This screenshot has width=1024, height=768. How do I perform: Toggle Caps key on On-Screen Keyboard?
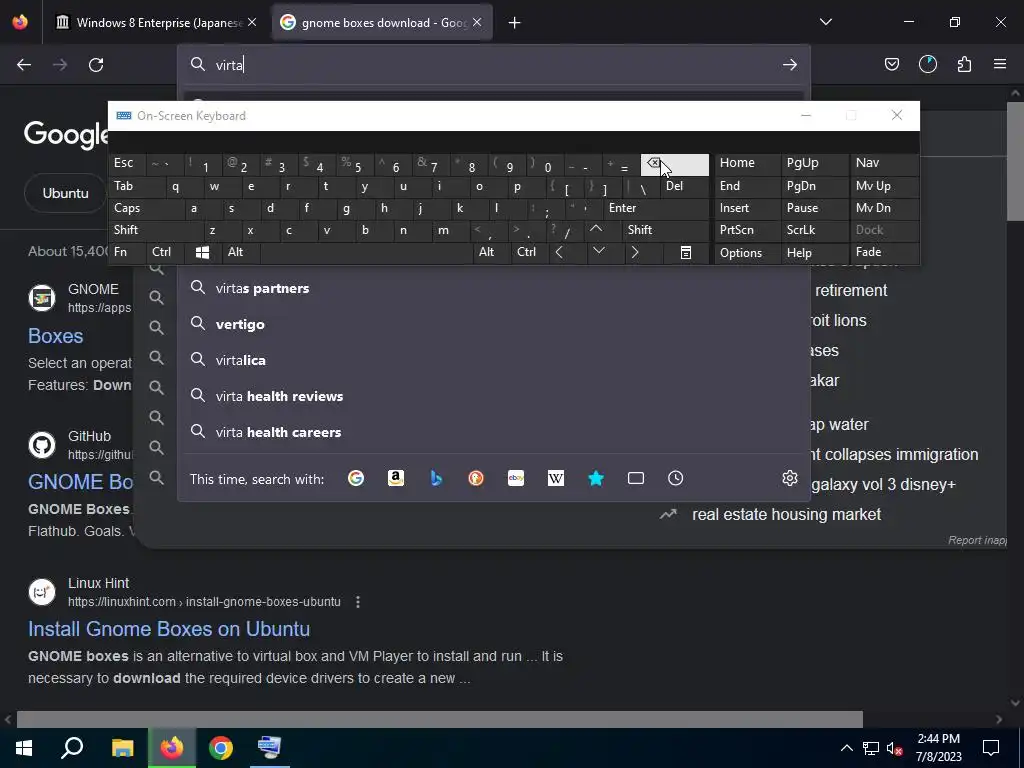[x=146, y=208]
